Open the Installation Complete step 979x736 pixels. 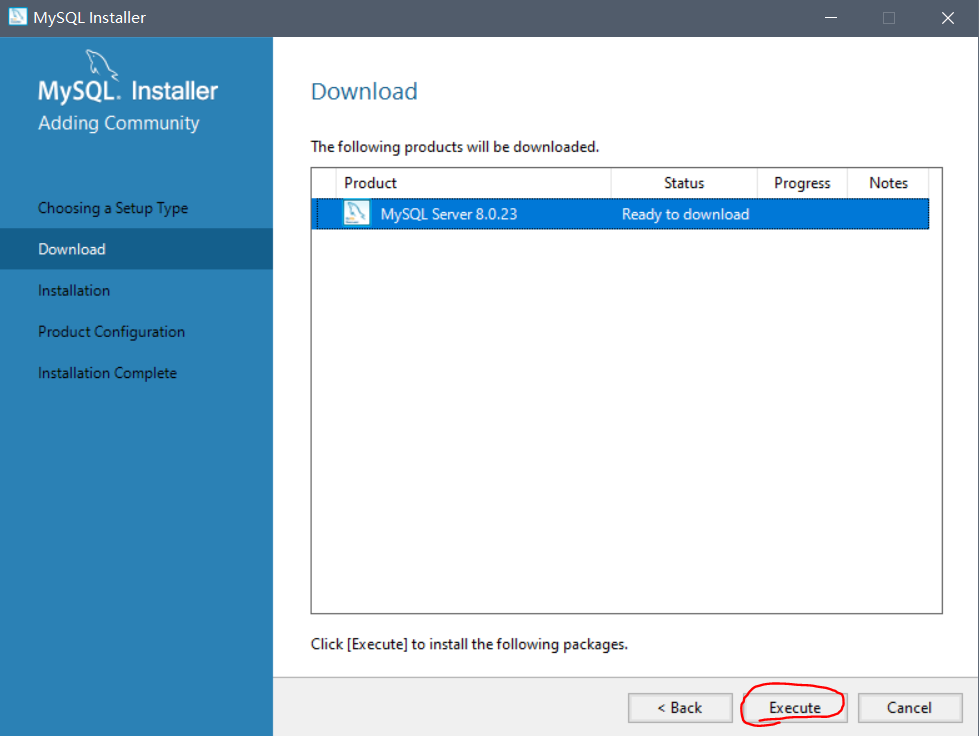click(x=107, y=373)
